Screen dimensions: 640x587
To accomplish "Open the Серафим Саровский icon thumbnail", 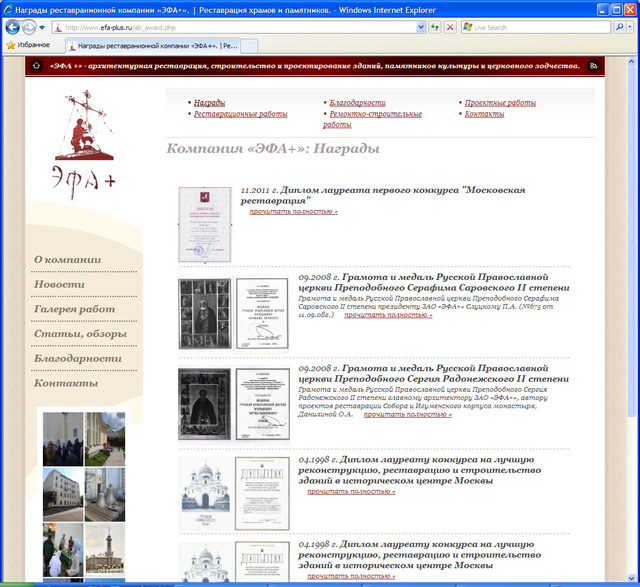I will pyautogui.click(x=205, y=314).
